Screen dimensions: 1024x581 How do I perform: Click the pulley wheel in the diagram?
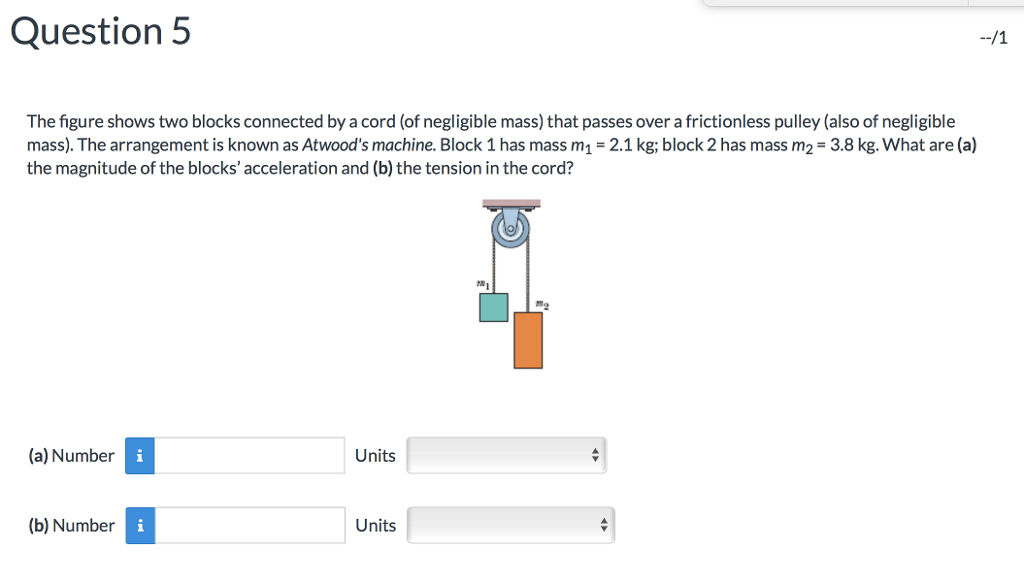[x=511, y=231]
